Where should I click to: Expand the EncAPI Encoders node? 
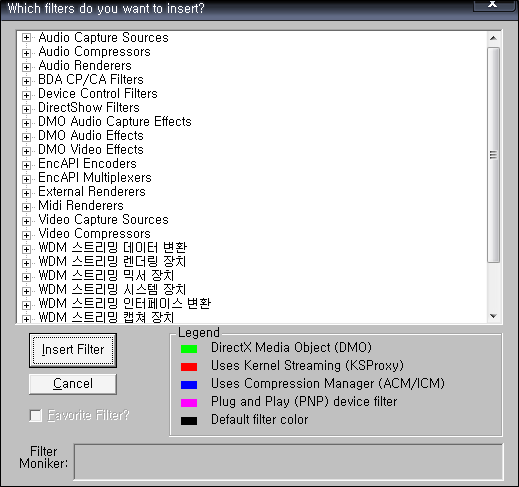click(x=26, y=165)
